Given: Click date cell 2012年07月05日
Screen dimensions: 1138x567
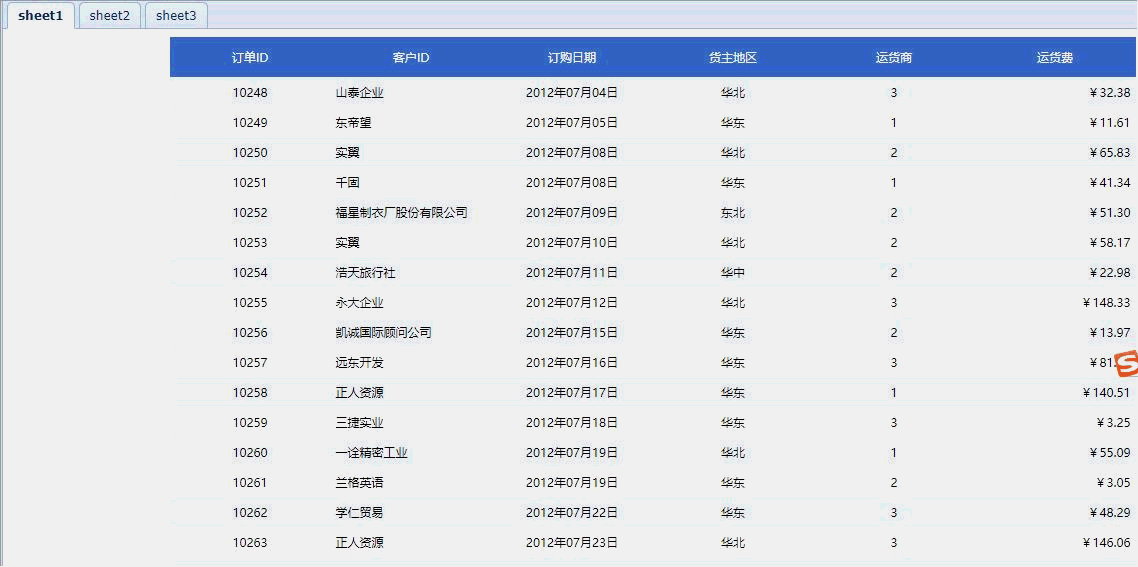Looking at the screenshot, I should tap(572, 123).
